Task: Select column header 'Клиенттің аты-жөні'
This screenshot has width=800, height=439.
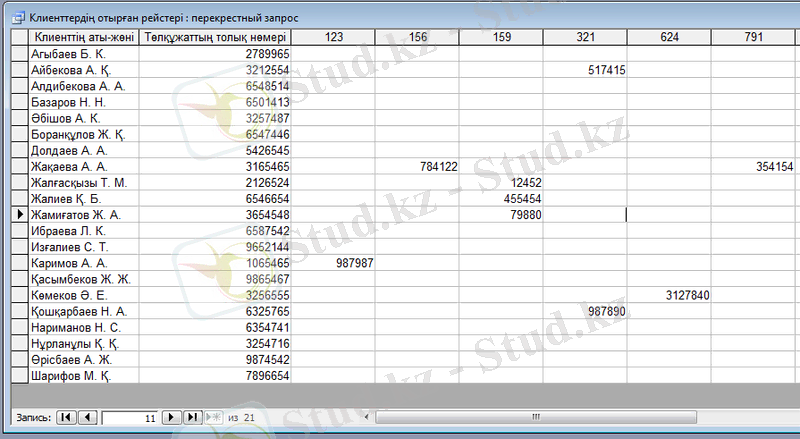Action: [84, 37]
